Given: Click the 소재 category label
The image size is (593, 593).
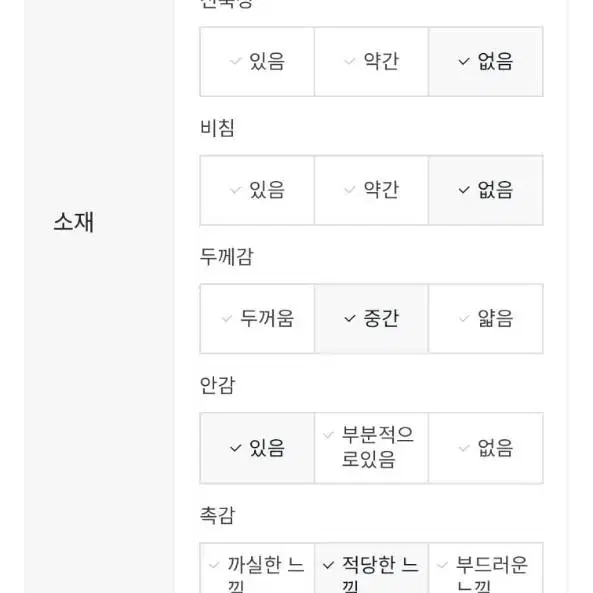Looking at the screenshot, I should (x=73, y=222).
